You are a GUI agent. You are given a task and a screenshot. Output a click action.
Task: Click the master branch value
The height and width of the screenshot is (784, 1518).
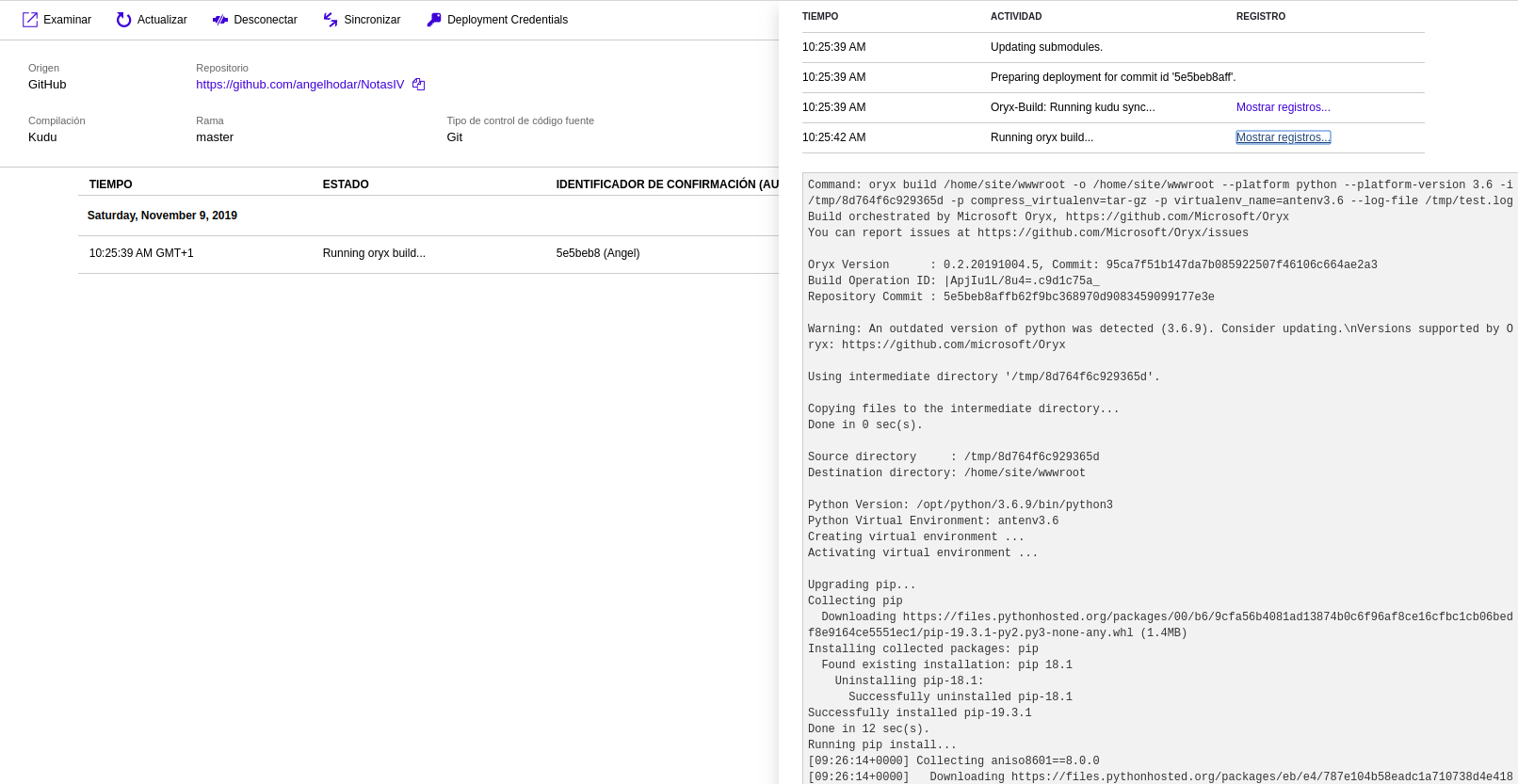[x=215, y=137]
